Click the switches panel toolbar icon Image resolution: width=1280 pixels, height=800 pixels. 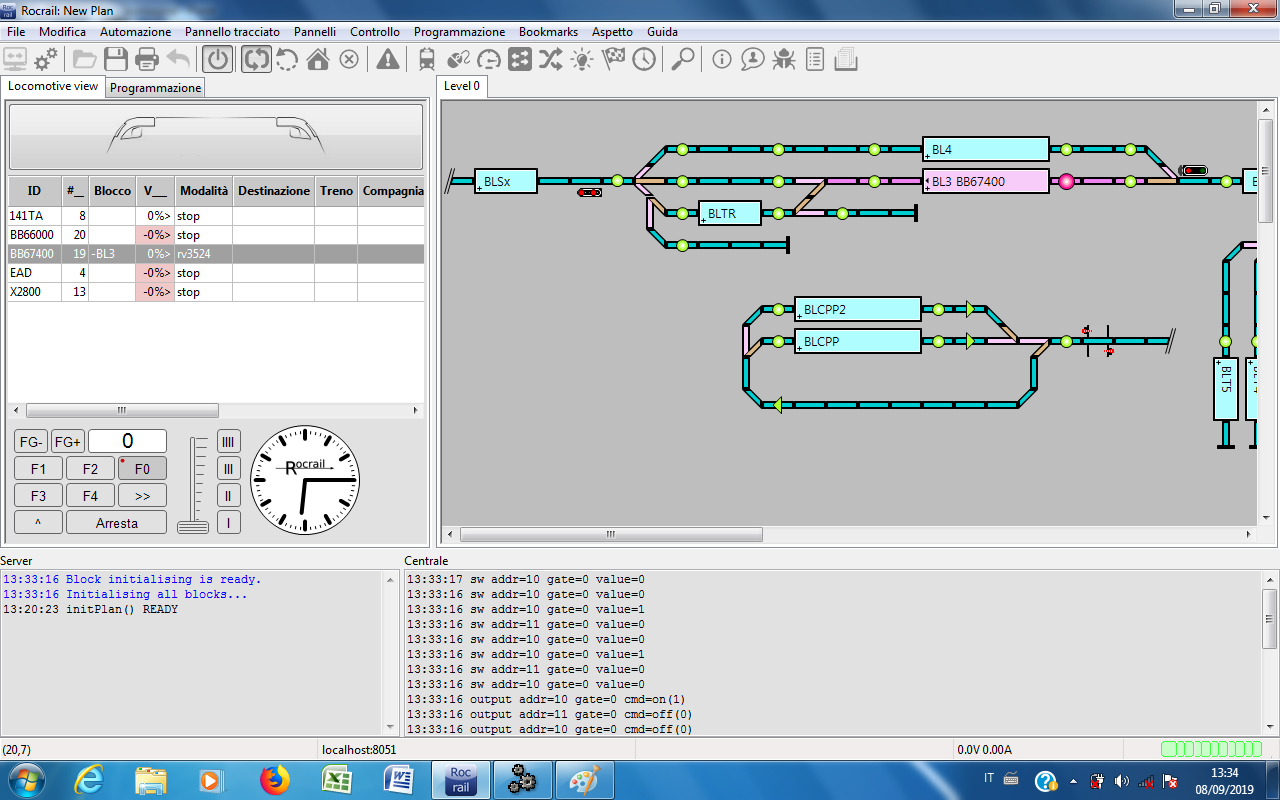[520, 59]
